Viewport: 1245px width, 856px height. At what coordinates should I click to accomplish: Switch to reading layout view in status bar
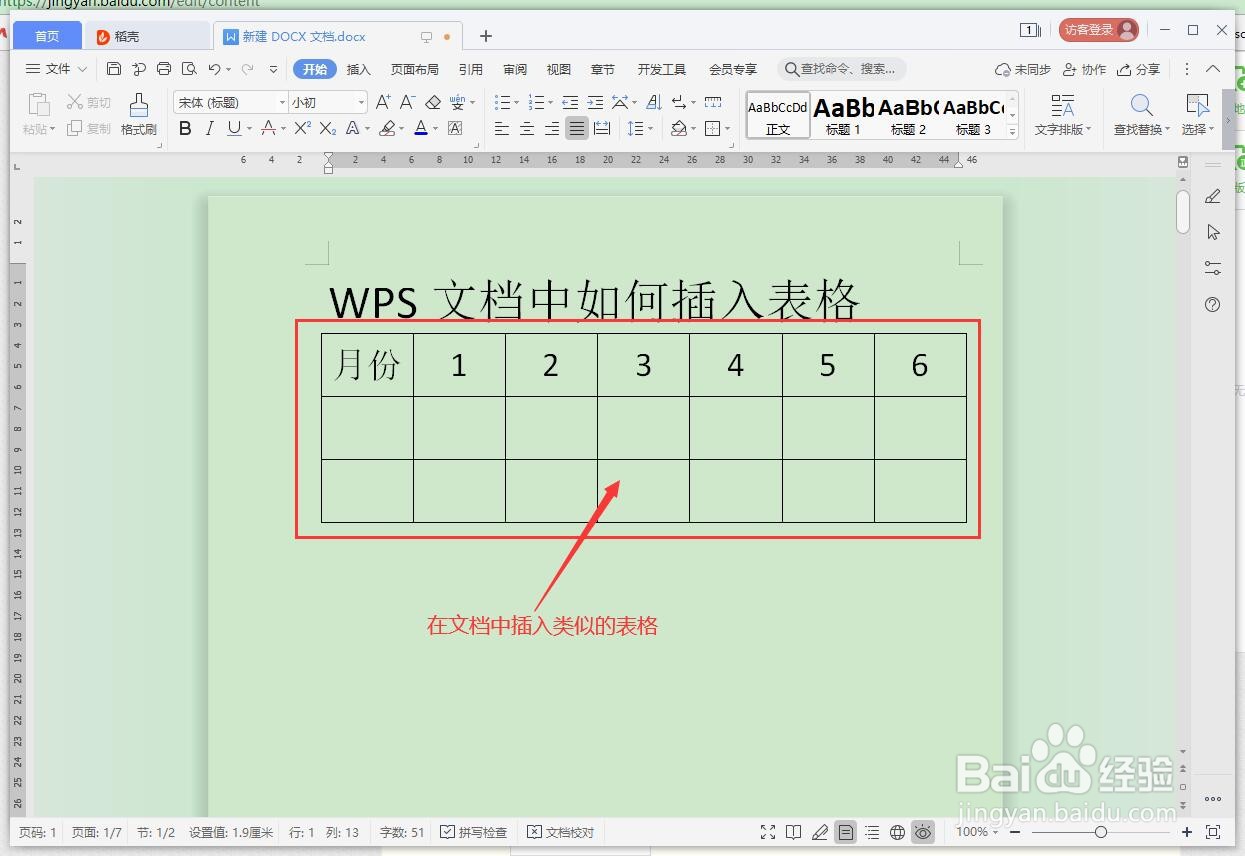coord(794,832)
